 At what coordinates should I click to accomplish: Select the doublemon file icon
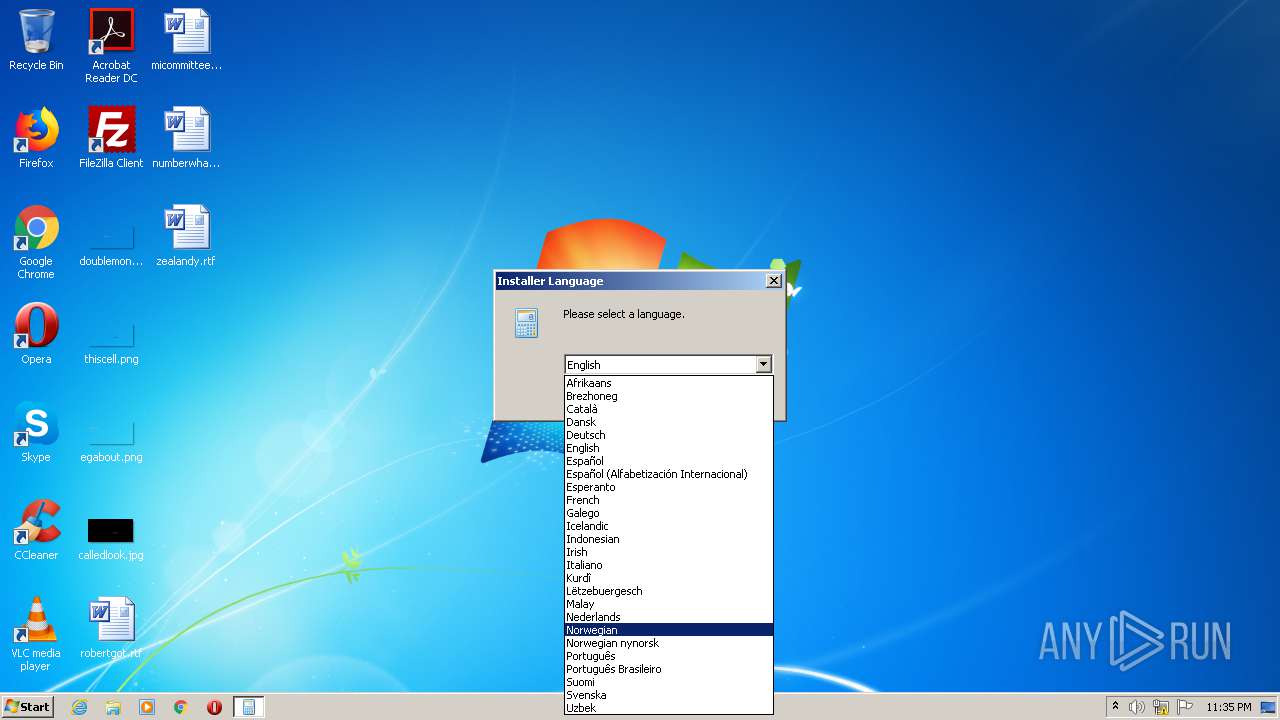(x=111, y=242)
